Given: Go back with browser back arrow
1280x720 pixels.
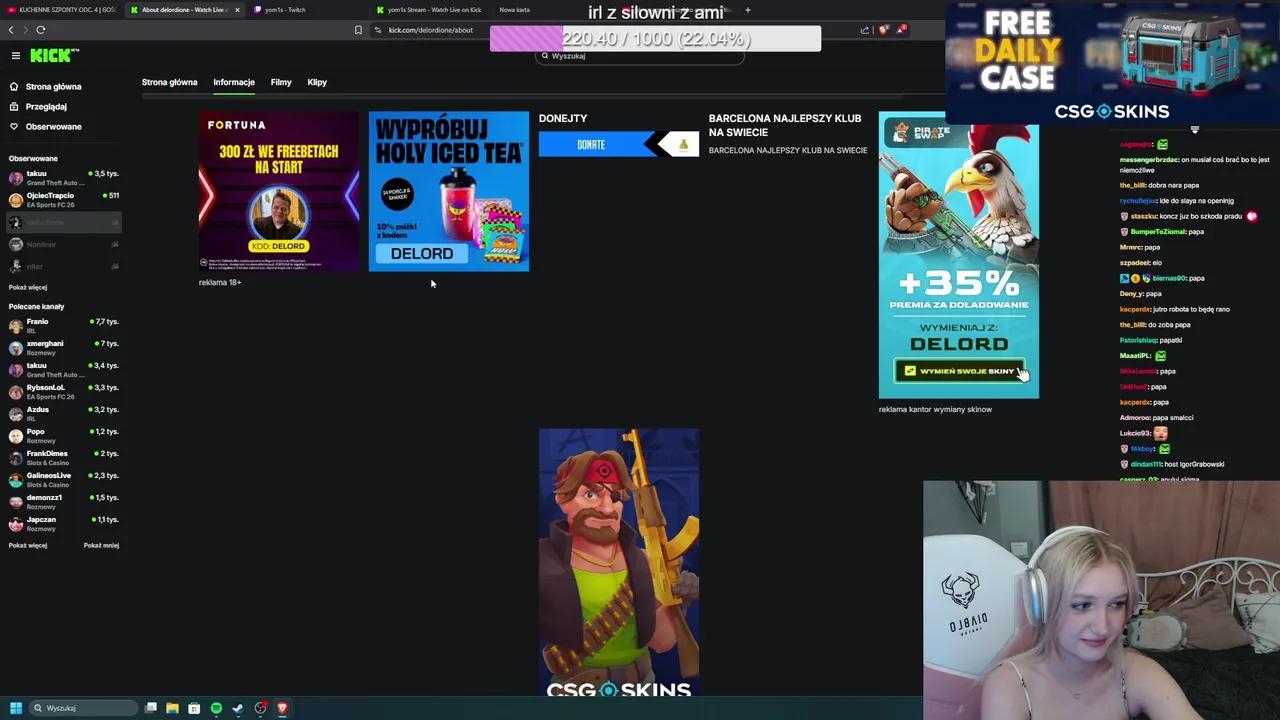Looking at the screenshot, I should coord(12,30).
